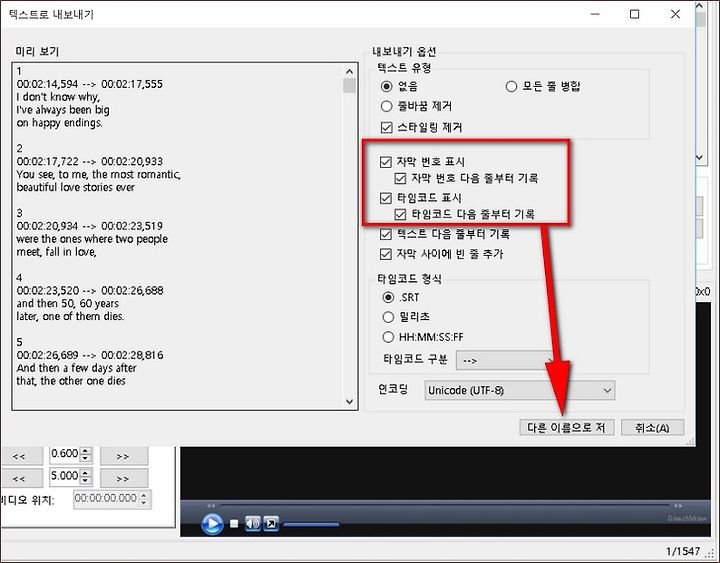Click preview line 'later, one of them dies.'

pos(70,316)
